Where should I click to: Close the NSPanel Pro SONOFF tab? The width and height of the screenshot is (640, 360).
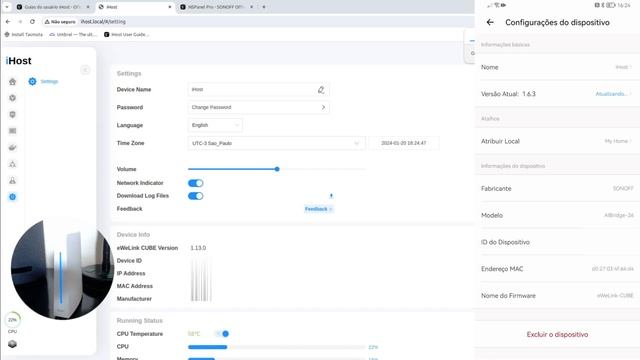tap(251, 7)
